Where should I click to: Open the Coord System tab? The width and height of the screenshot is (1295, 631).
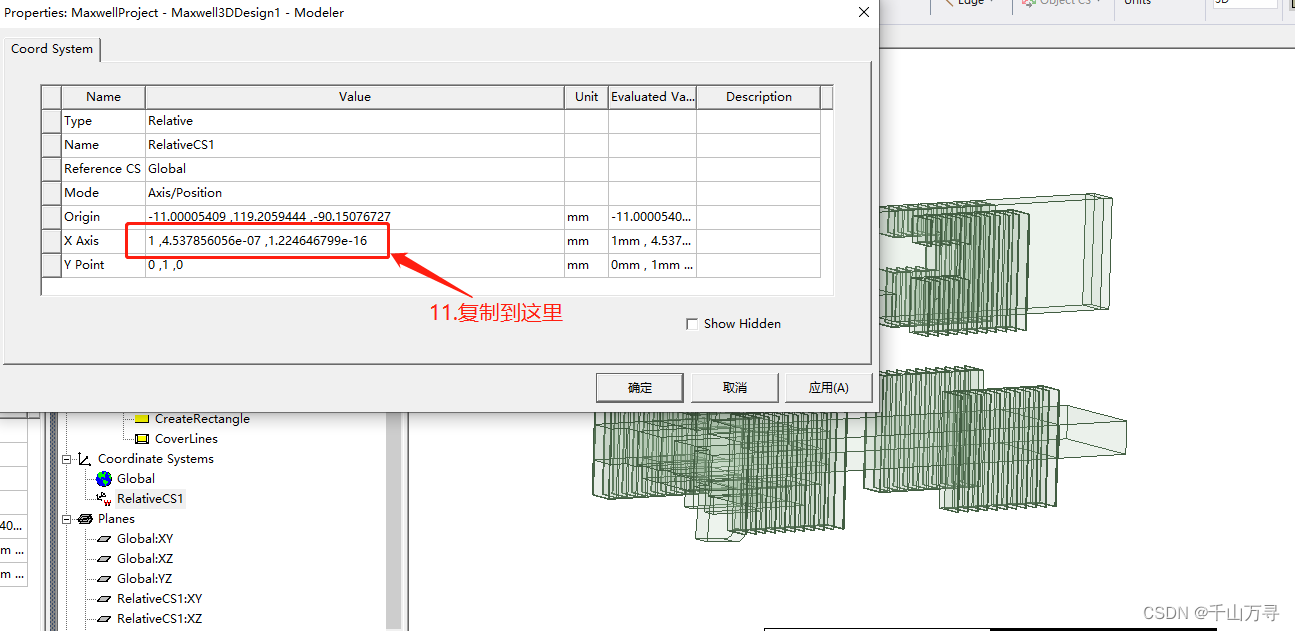[52, 49]
